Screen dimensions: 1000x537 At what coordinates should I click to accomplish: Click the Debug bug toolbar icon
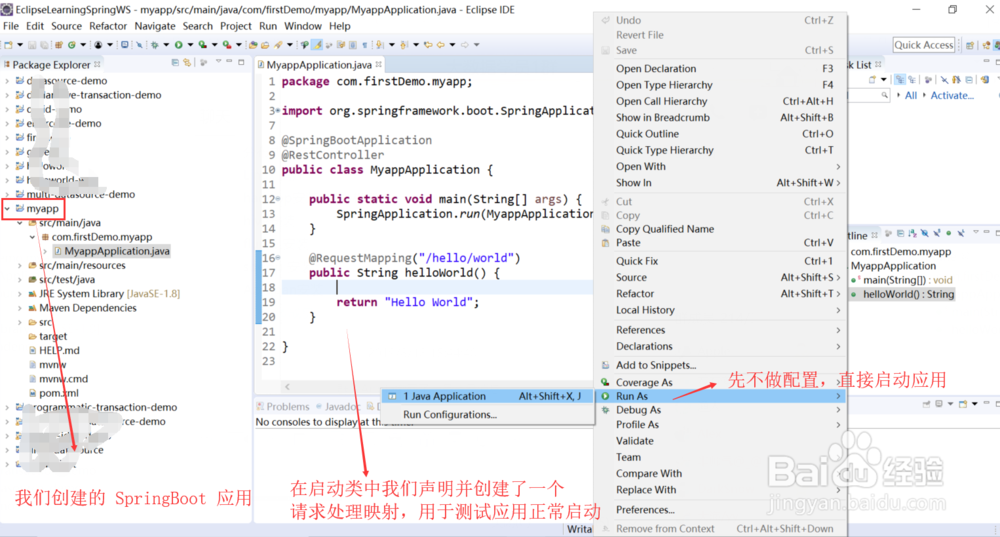coord(154,45)
